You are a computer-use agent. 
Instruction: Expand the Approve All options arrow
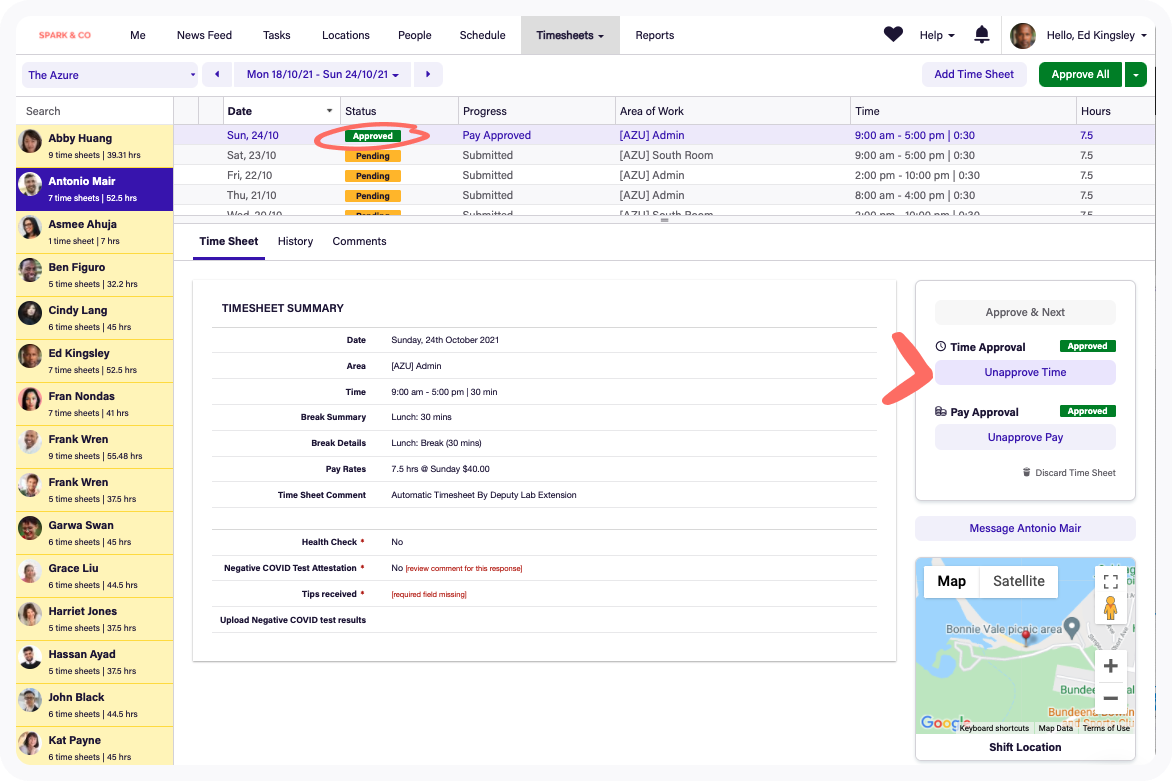[x=1135, y=74]
